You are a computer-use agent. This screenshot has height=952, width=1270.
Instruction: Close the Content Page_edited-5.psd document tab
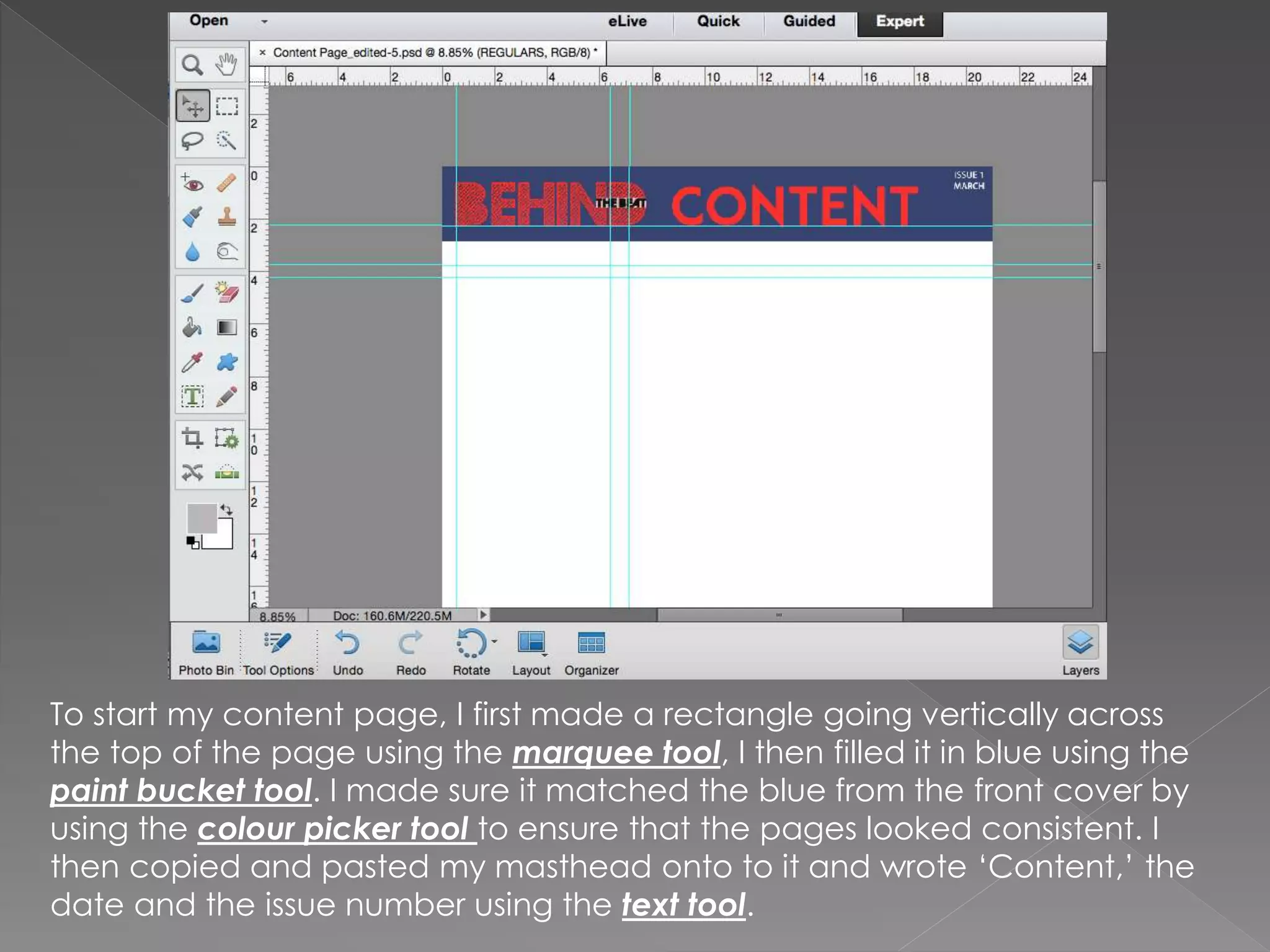point(262,53)
